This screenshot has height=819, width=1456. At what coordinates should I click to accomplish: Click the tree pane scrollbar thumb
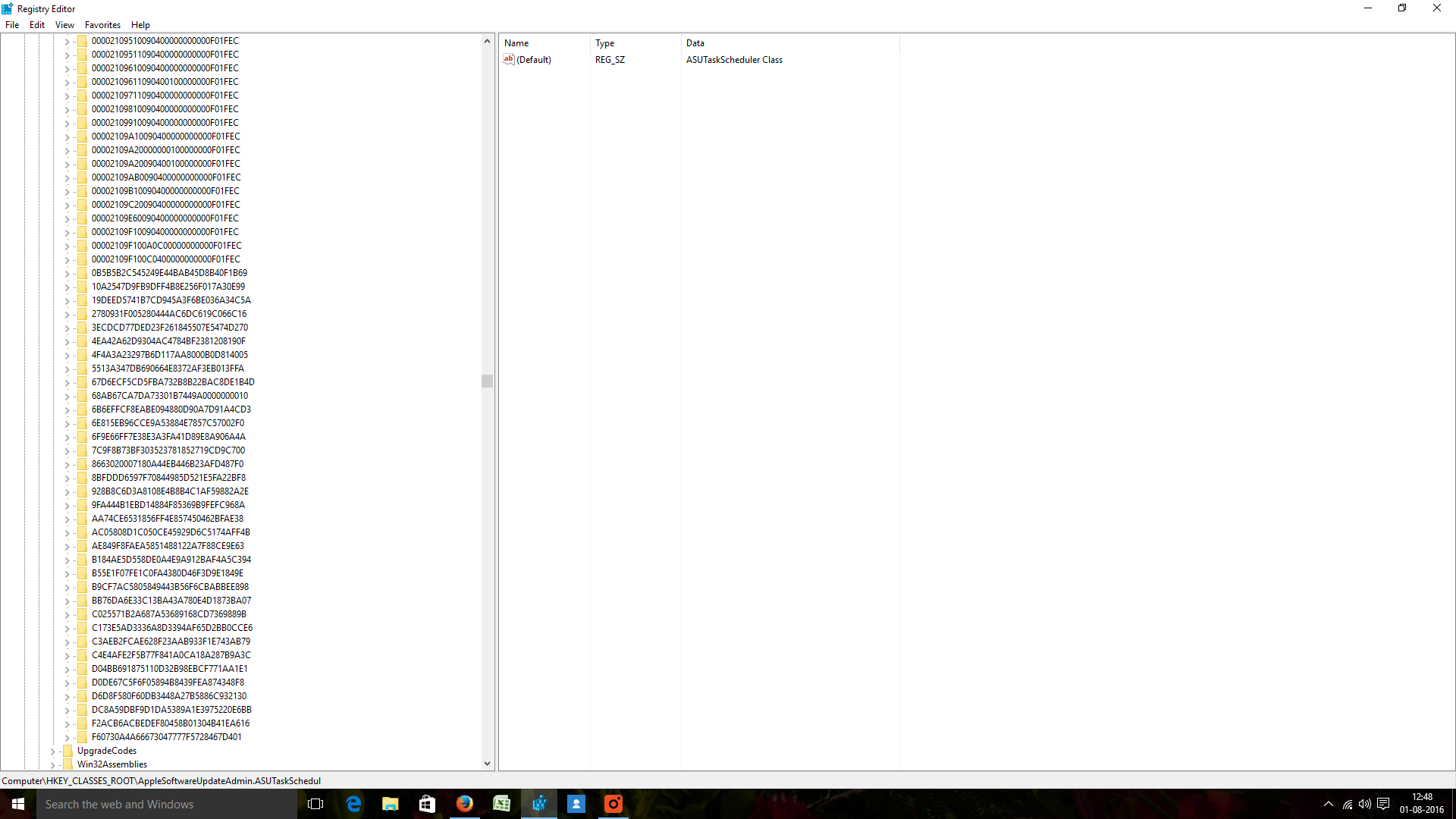tap(487, 381)
